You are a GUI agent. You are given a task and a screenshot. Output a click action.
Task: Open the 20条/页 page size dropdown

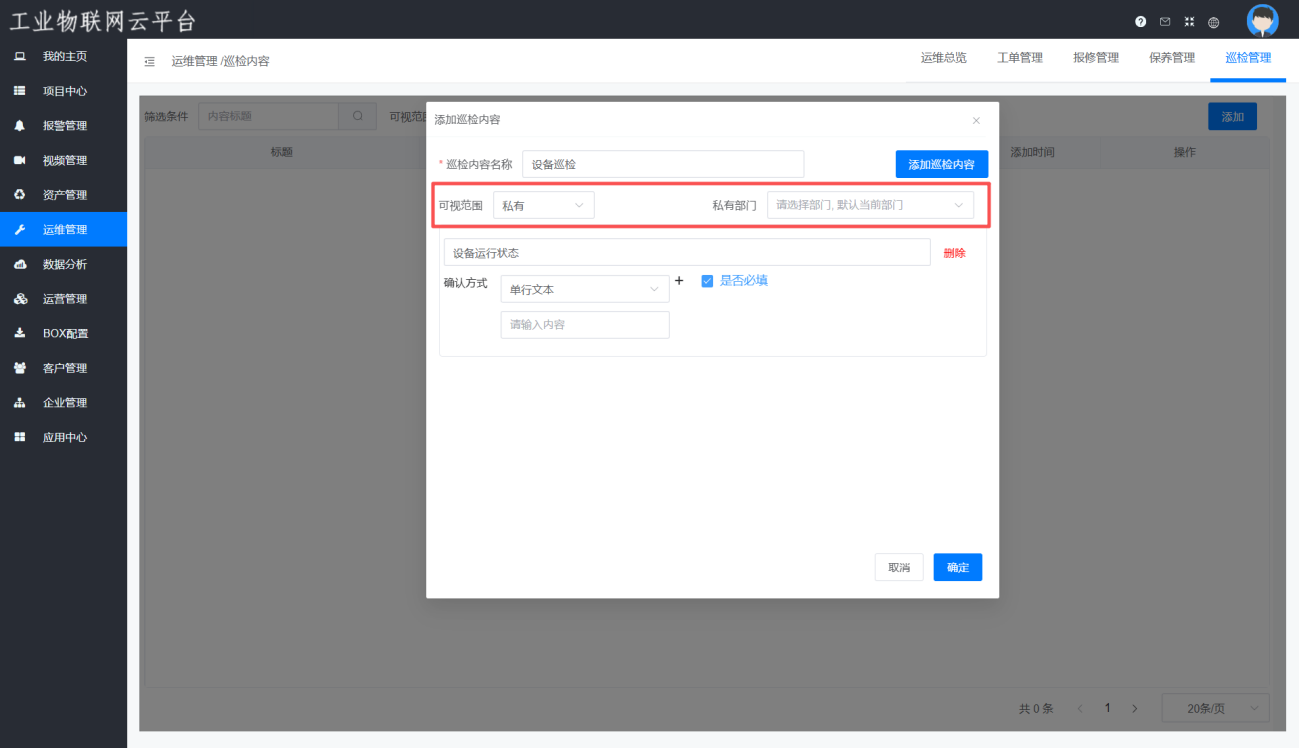[1214, 708]
